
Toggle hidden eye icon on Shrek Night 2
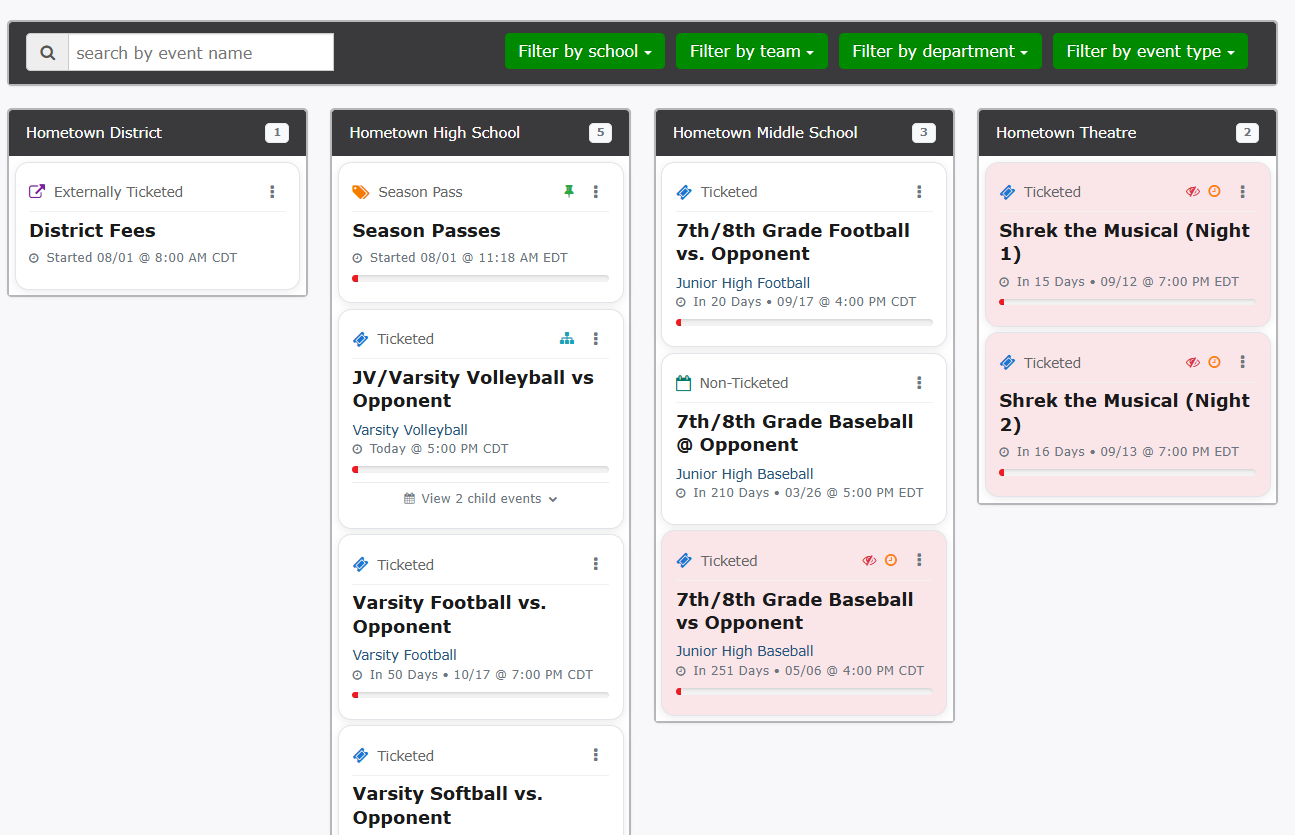(1192, 363)
